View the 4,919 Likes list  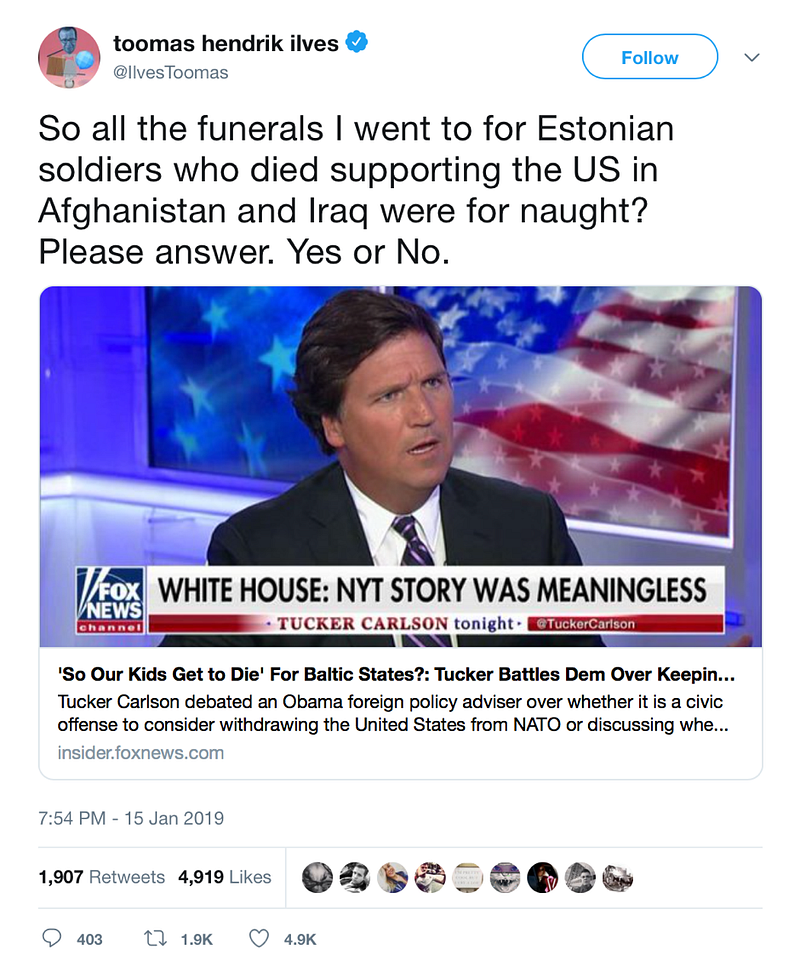click(x=224, y=877)
